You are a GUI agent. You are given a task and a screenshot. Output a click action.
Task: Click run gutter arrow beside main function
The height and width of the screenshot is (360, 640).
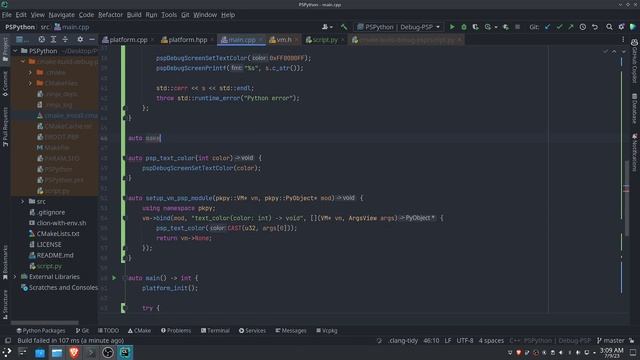(x=114, y=278)
